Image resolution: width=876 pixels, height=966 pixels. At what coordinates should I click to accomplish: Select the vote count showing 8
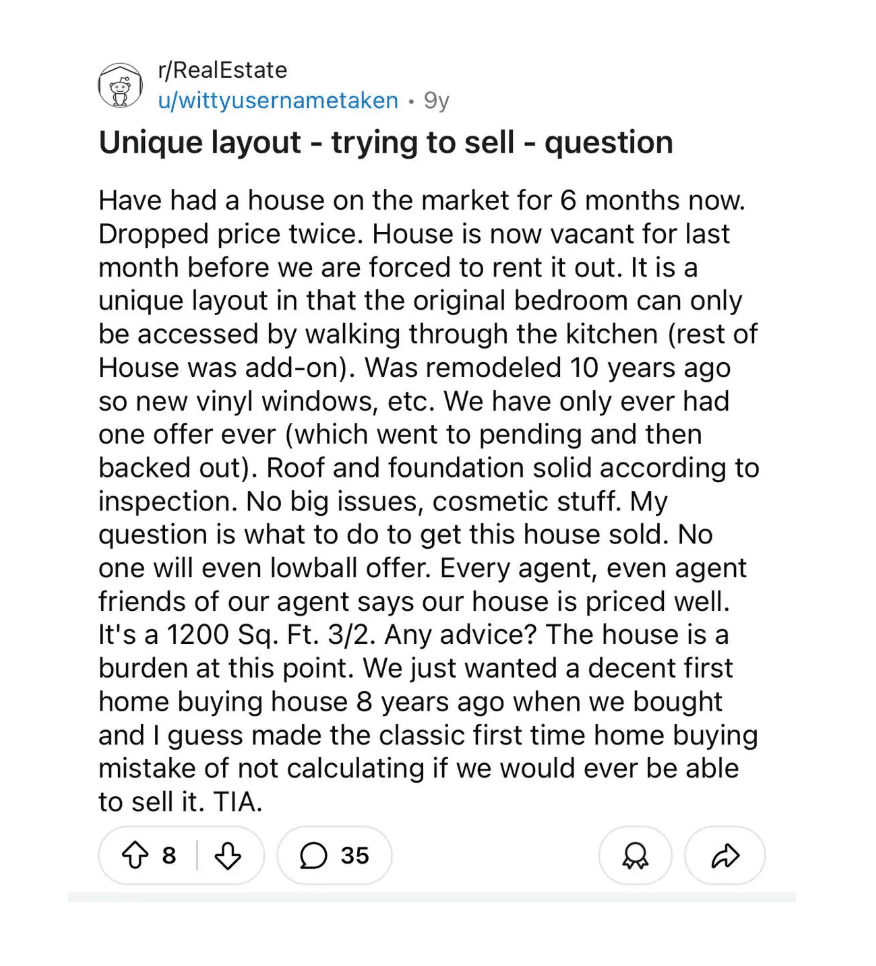[x=168, y=856]
